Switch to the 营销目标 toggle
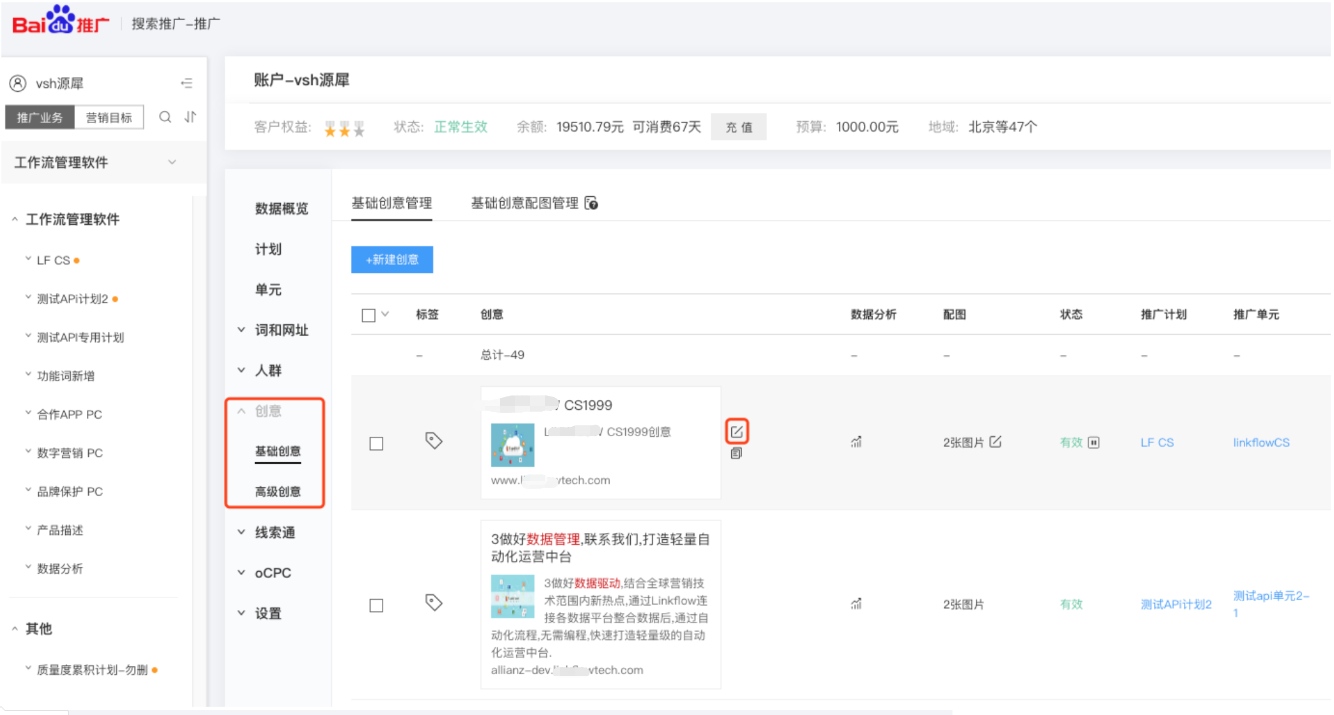 (109, 117)
